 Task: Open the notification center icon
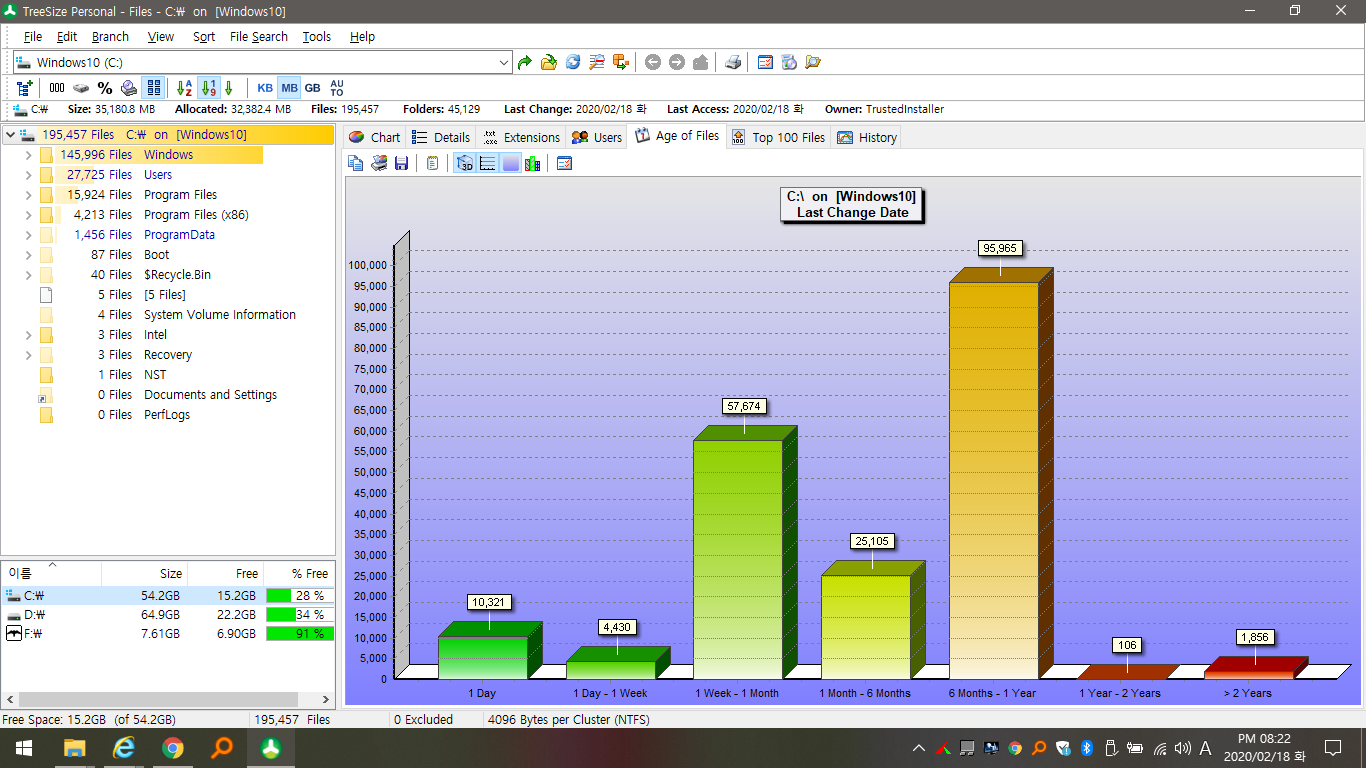click(1333, 747)
